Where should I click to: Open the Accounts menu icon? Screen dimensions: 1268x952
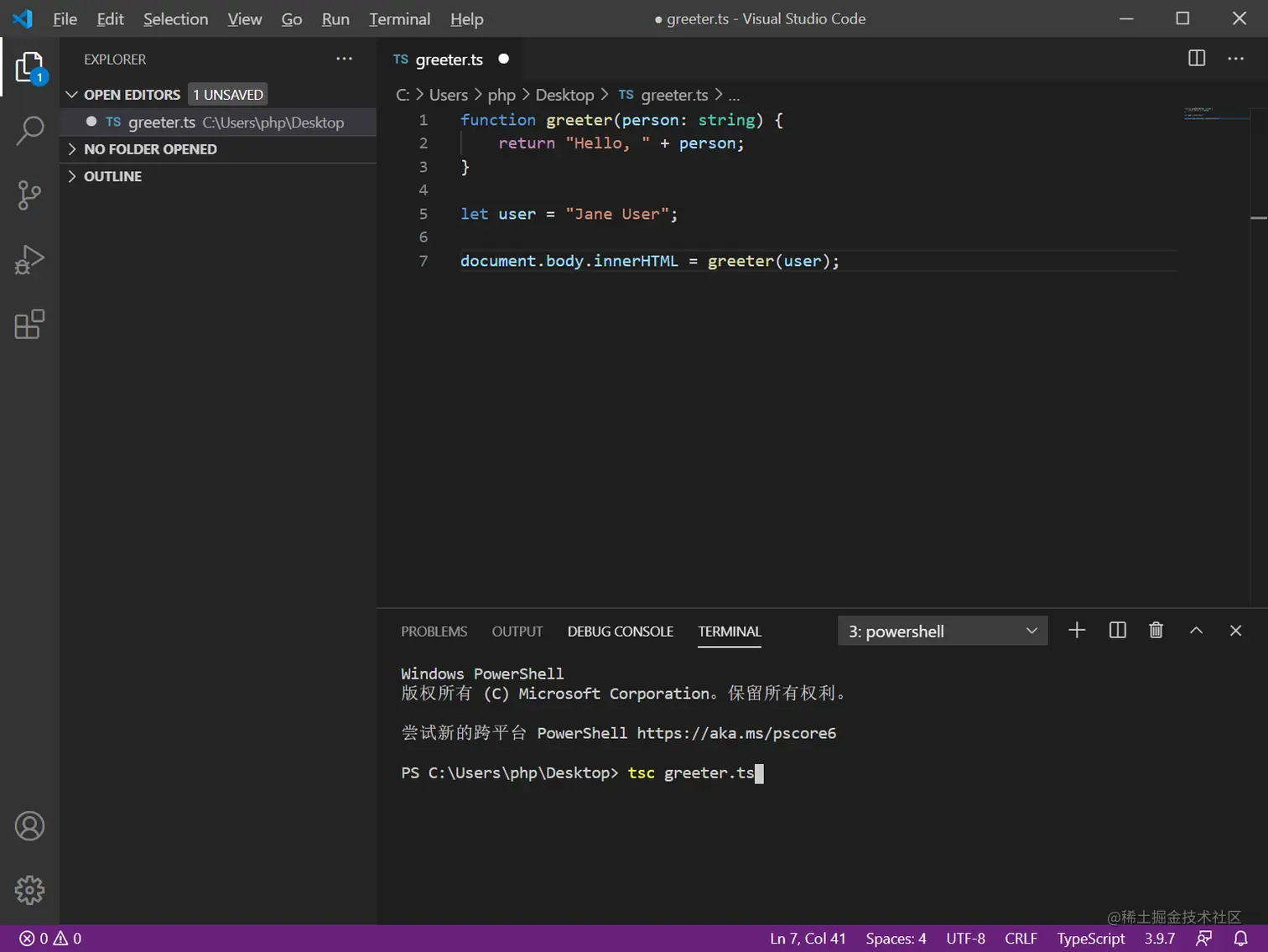[x=29, y=826]
